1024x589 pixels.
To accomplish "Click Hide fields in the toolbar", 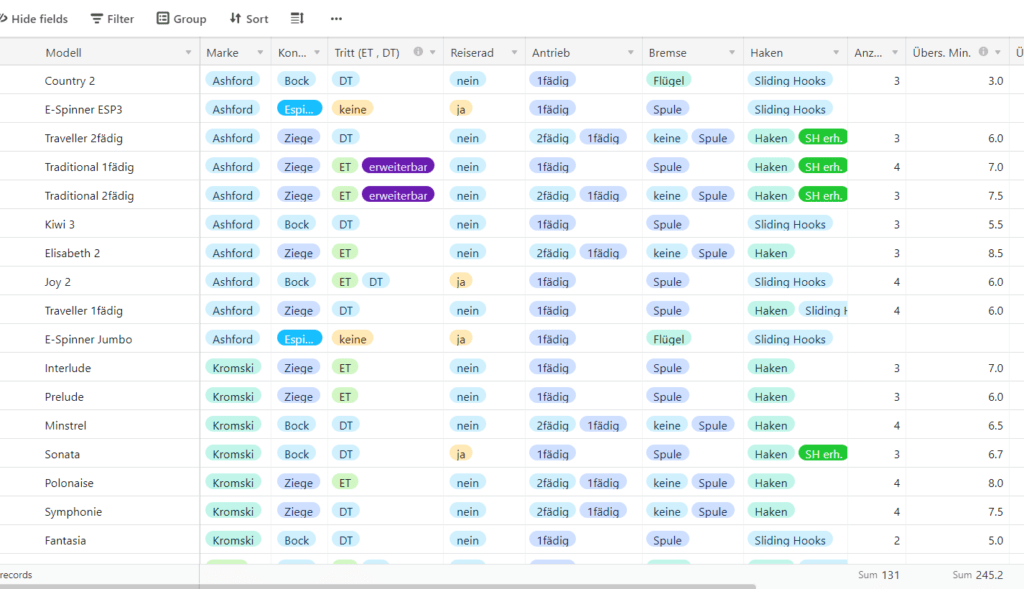I will pos(34,19).
